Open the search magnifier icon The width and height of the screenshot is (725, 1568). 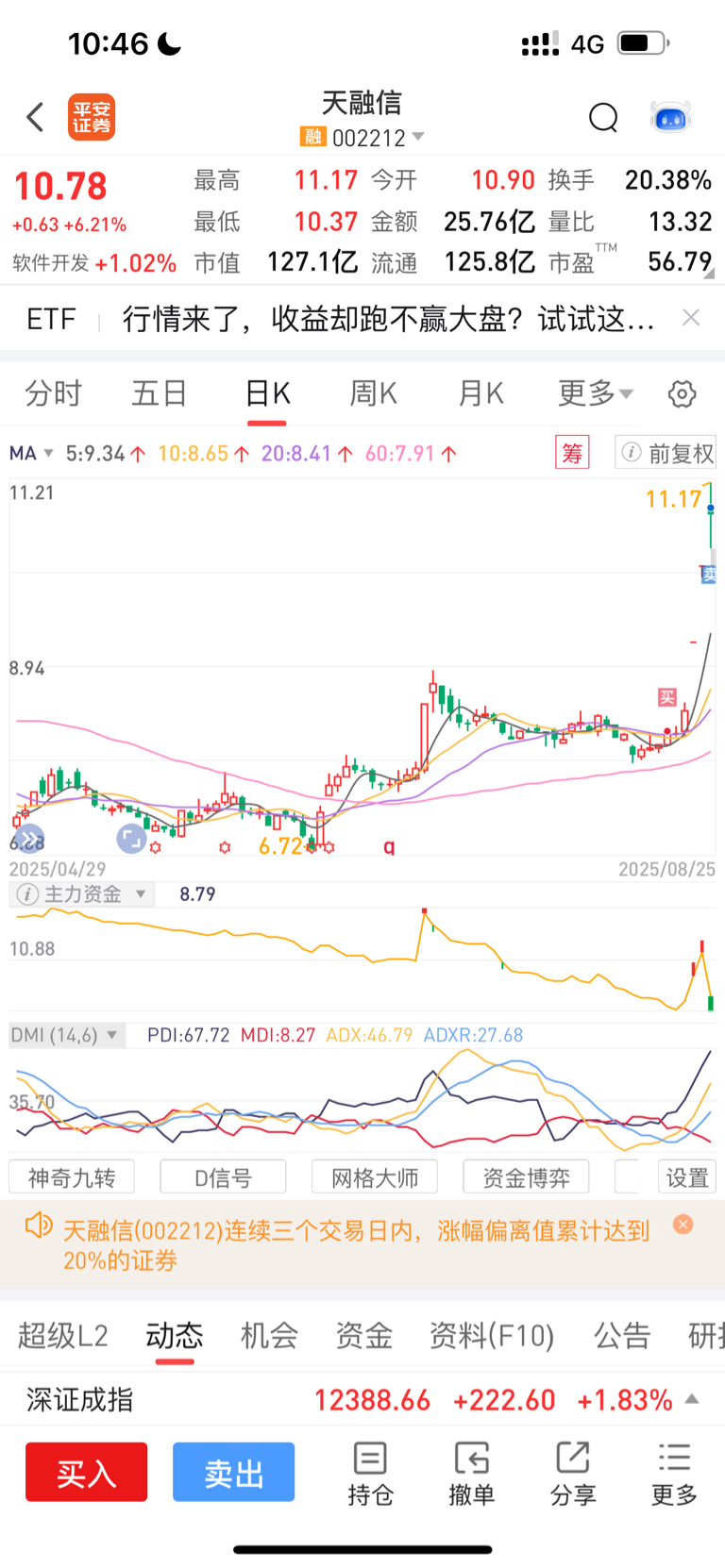[x=603, y=118]
